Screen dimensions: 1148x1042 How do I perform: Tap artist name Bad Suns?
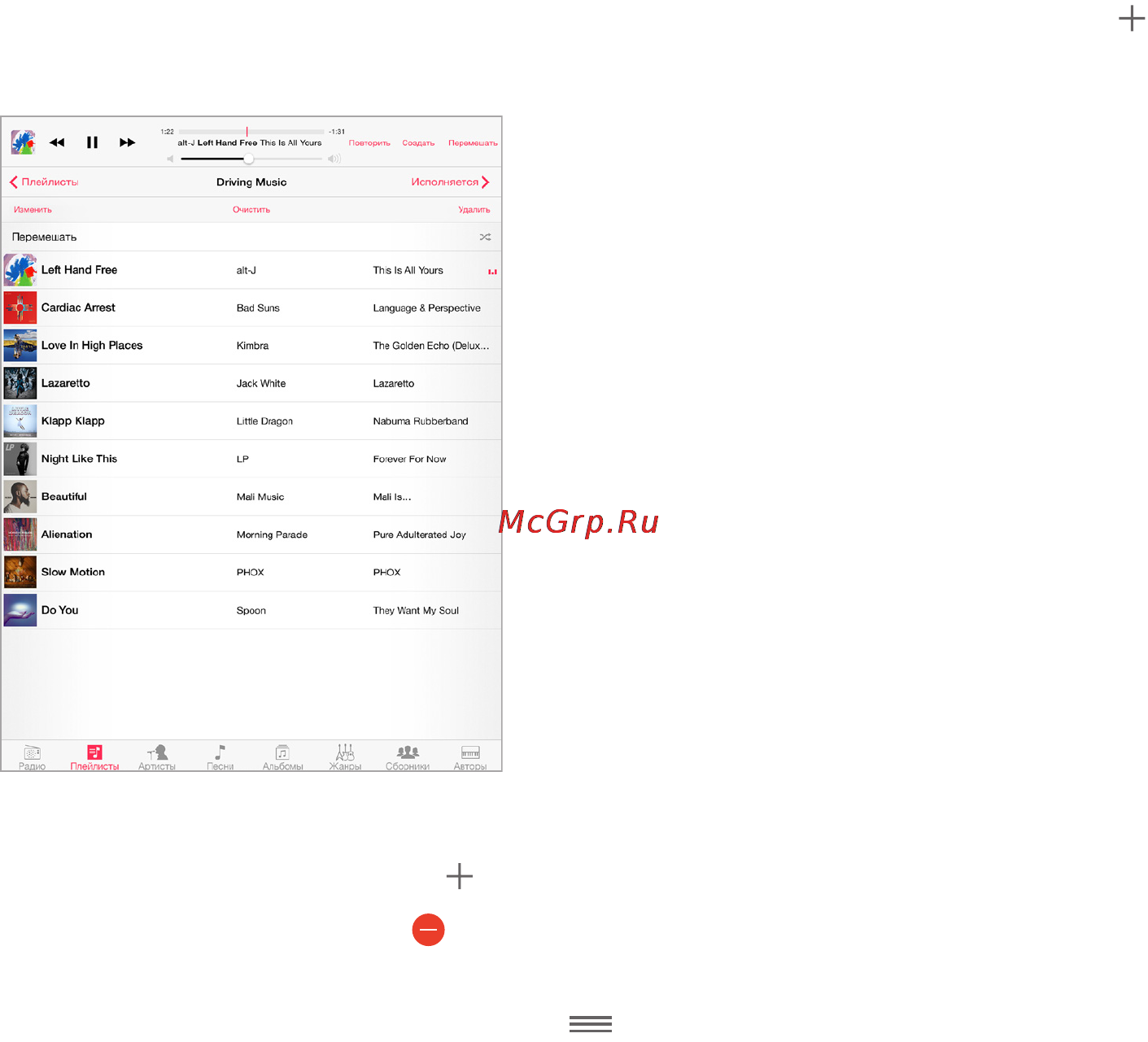click(x=258, y=308)
